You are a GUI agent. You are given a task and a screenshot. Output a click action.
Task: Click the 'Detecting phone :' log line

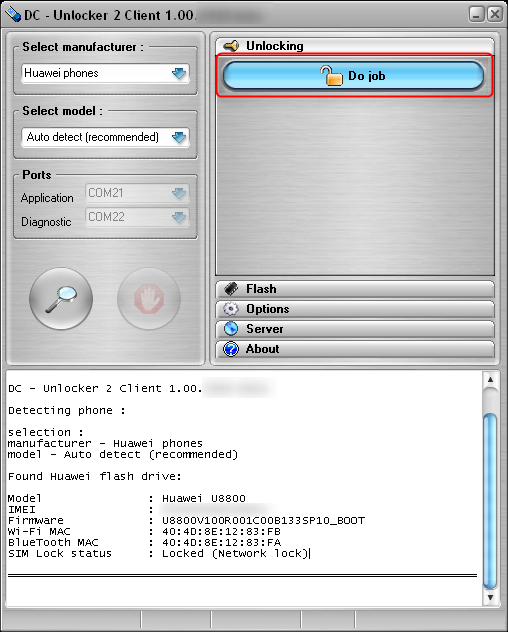[67, 410]
